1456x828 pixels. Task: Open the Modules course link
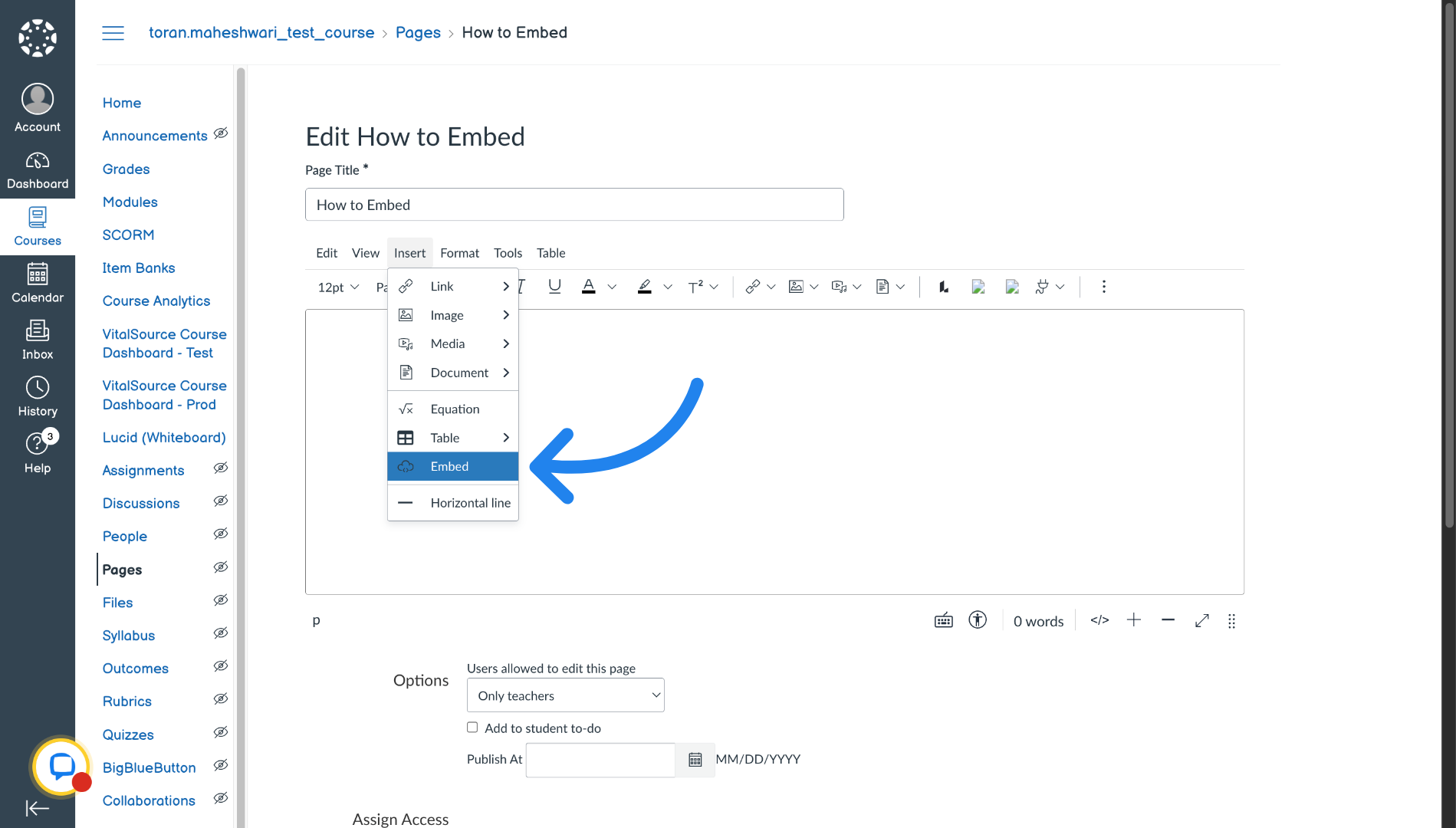[130, 202]
